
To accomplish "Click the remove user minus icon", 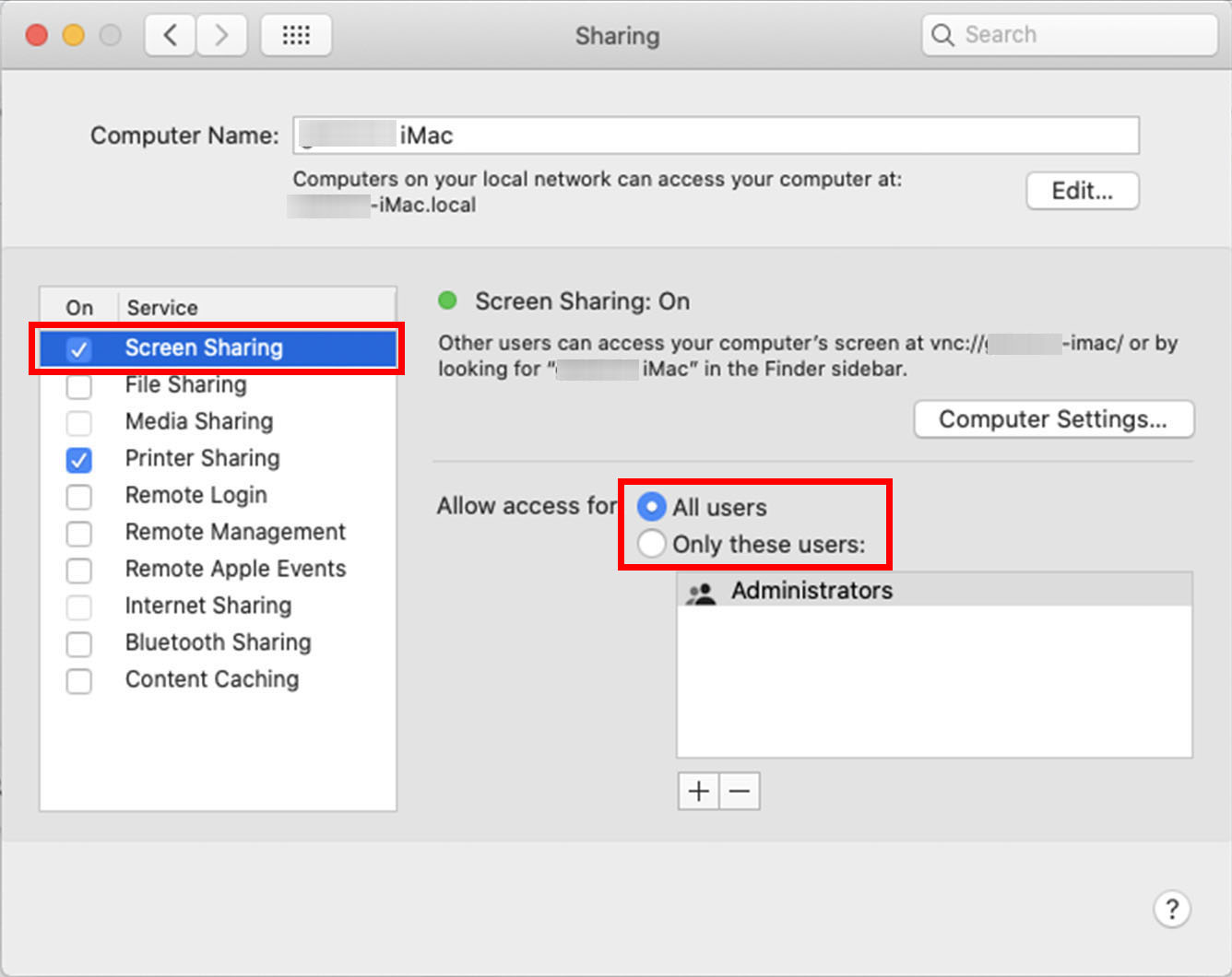I will click(740, 791).
